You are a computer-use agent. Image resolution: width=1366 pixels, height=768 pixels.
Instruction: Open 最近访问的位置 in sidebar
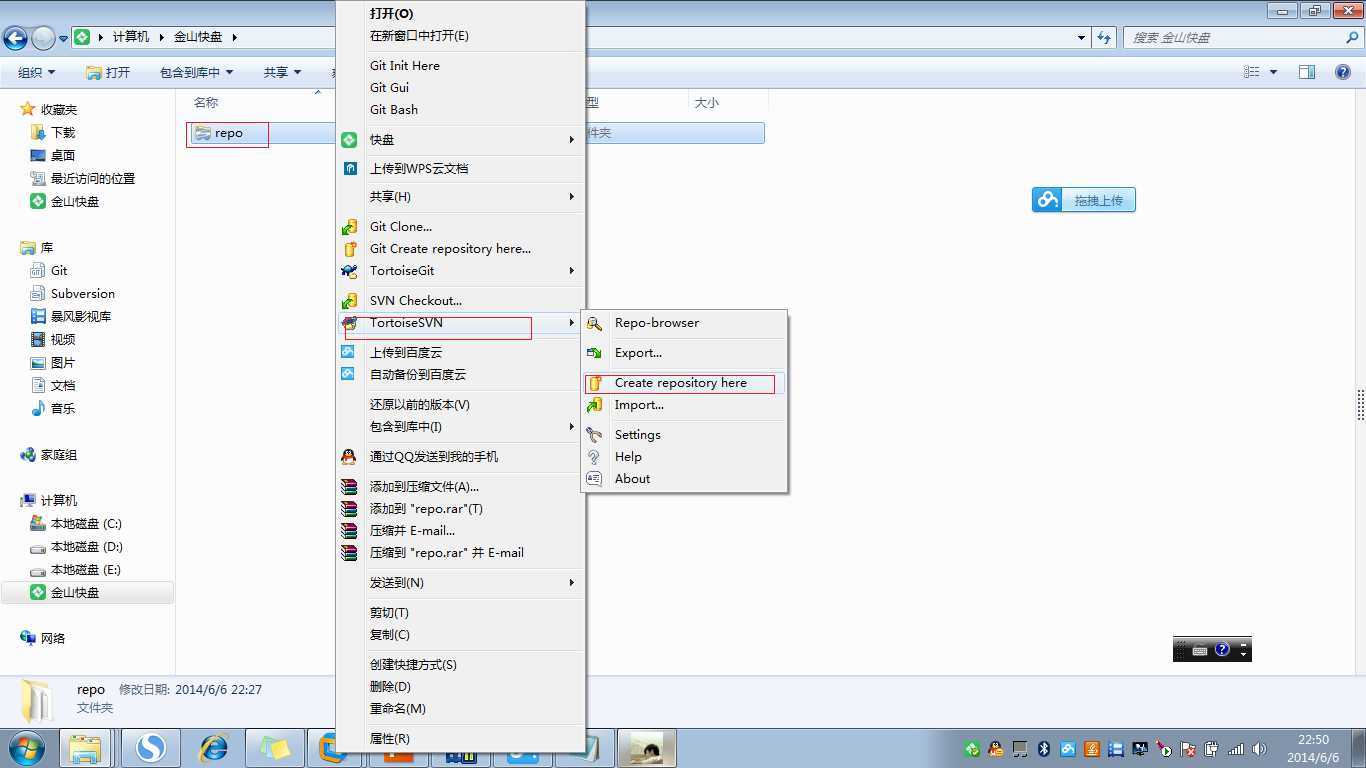[x=92, y=179]
